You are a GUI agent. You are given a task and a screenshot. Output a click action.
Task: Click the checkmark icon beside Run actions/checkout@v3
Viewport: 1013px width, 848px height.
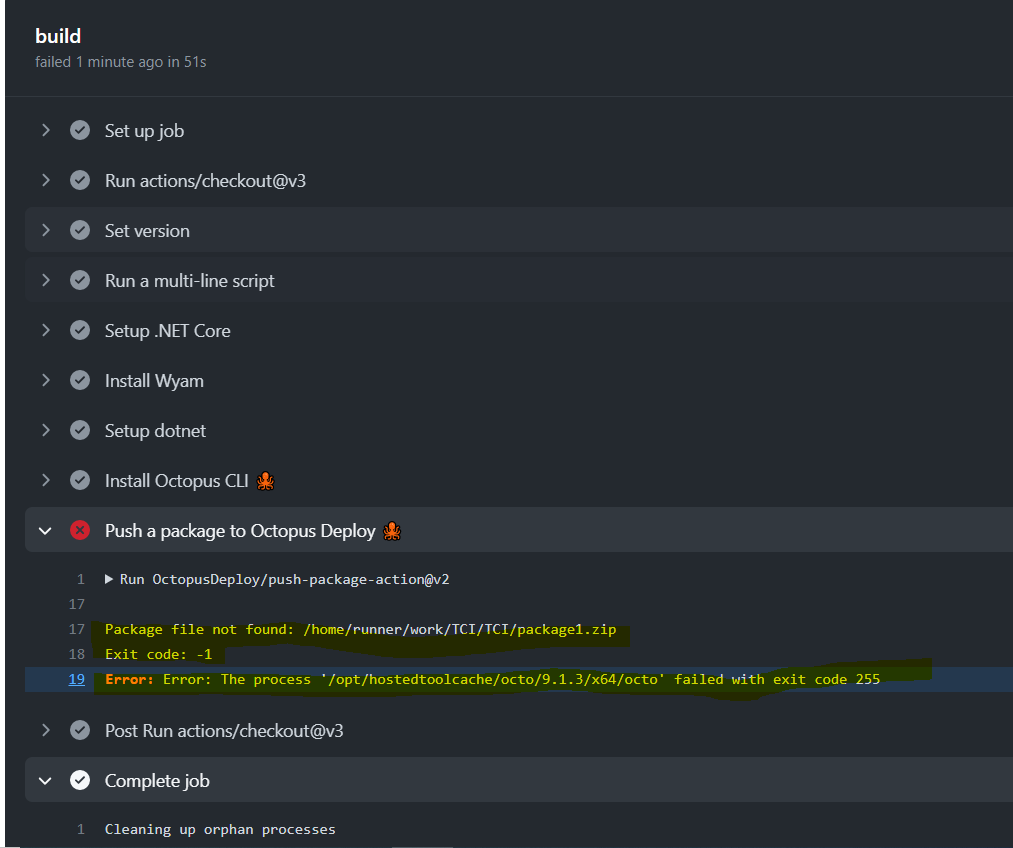click(80, 180)
